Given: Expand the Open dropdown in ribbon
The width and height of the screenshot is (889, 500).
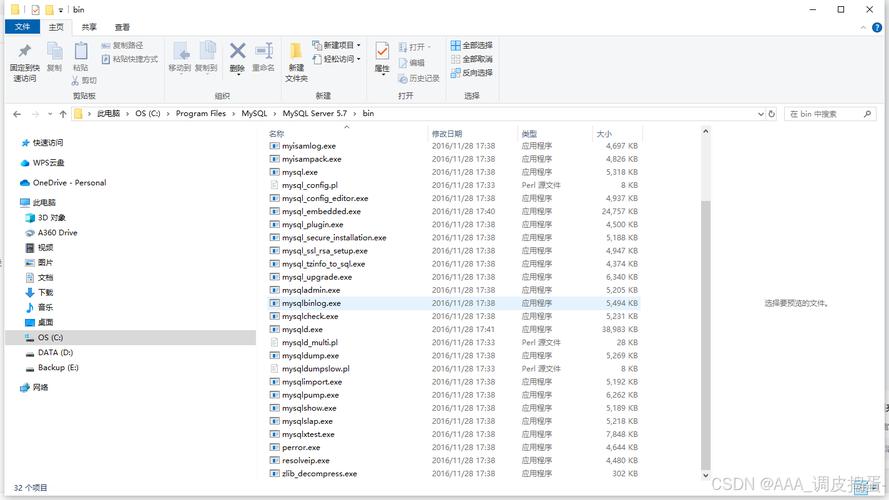Looking at the screenshot, I should click(429, 47).
